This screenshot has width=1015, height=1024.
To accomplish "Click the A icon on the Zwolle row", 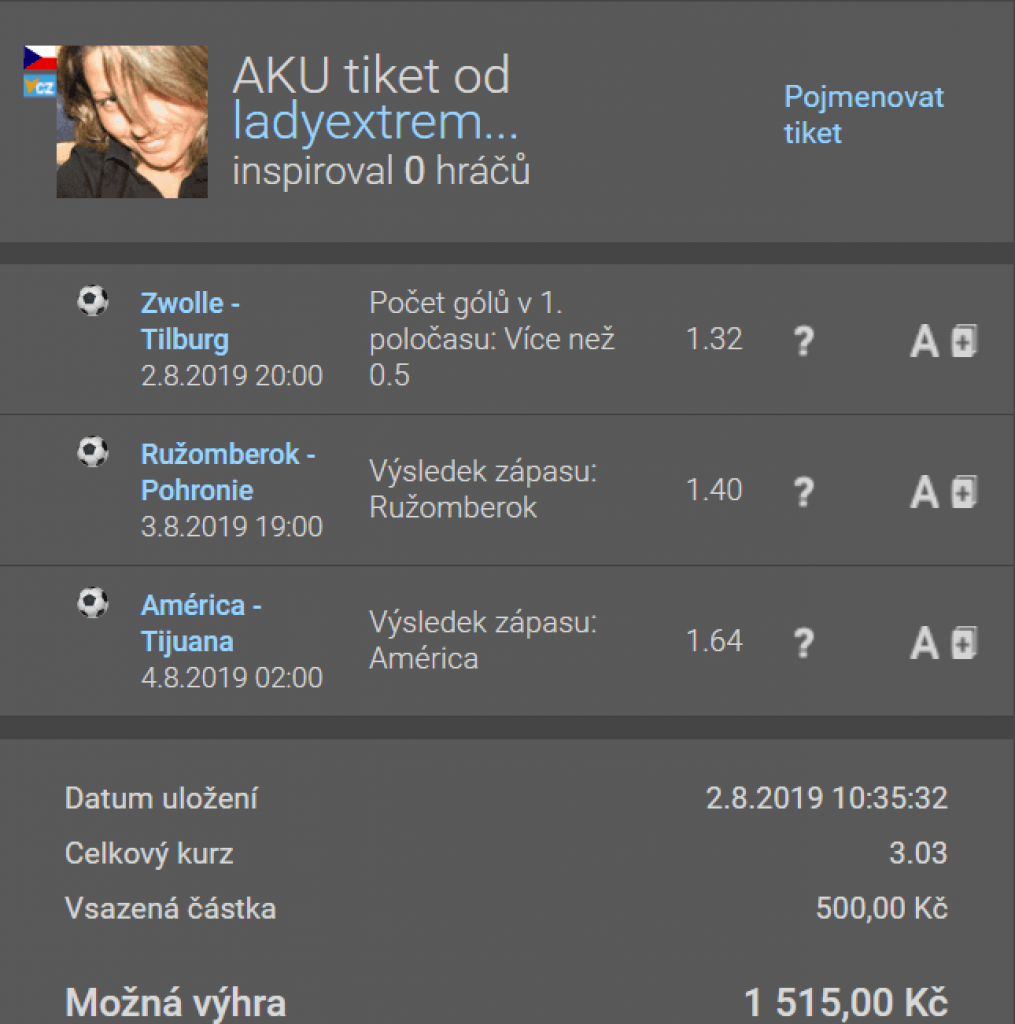I will pos(924,341).
